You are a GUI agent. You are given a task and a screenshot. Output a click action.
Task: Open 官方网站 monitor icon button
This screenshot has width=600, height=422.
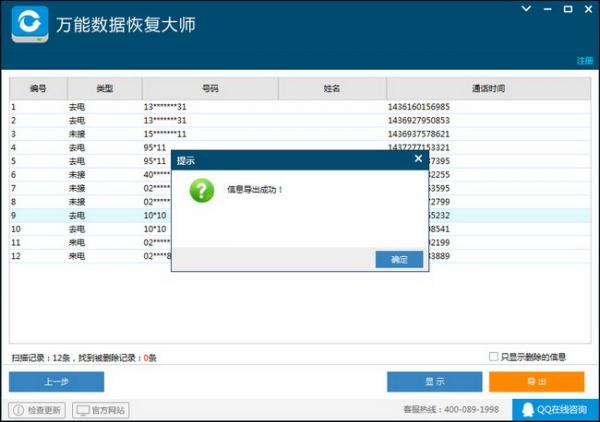(101, 410)
